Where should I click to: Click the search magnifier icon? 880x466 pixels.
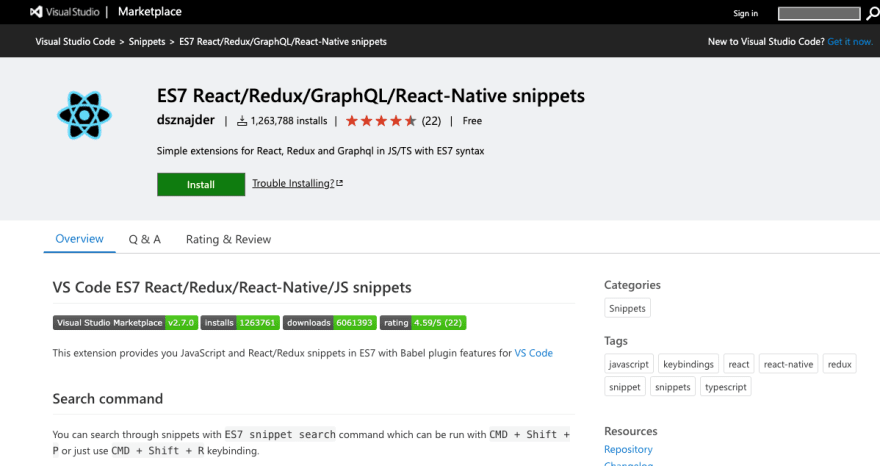(x=873, y=13)
